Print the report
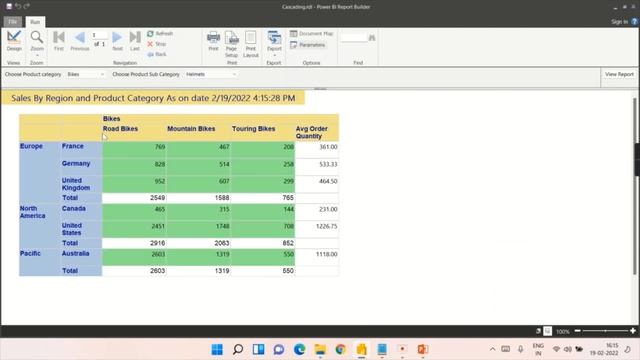 [213, 41]
